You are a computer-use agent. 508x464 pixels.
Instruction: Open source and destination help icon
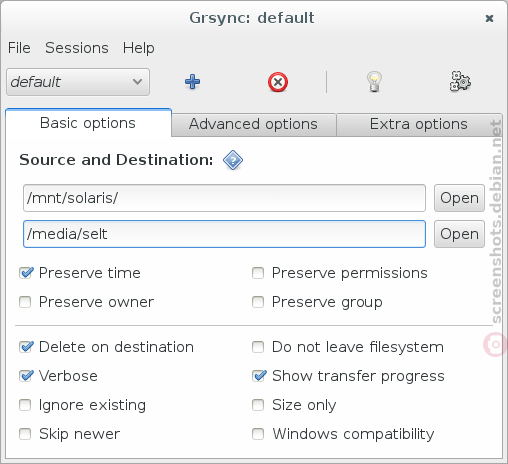pos(233,160)
